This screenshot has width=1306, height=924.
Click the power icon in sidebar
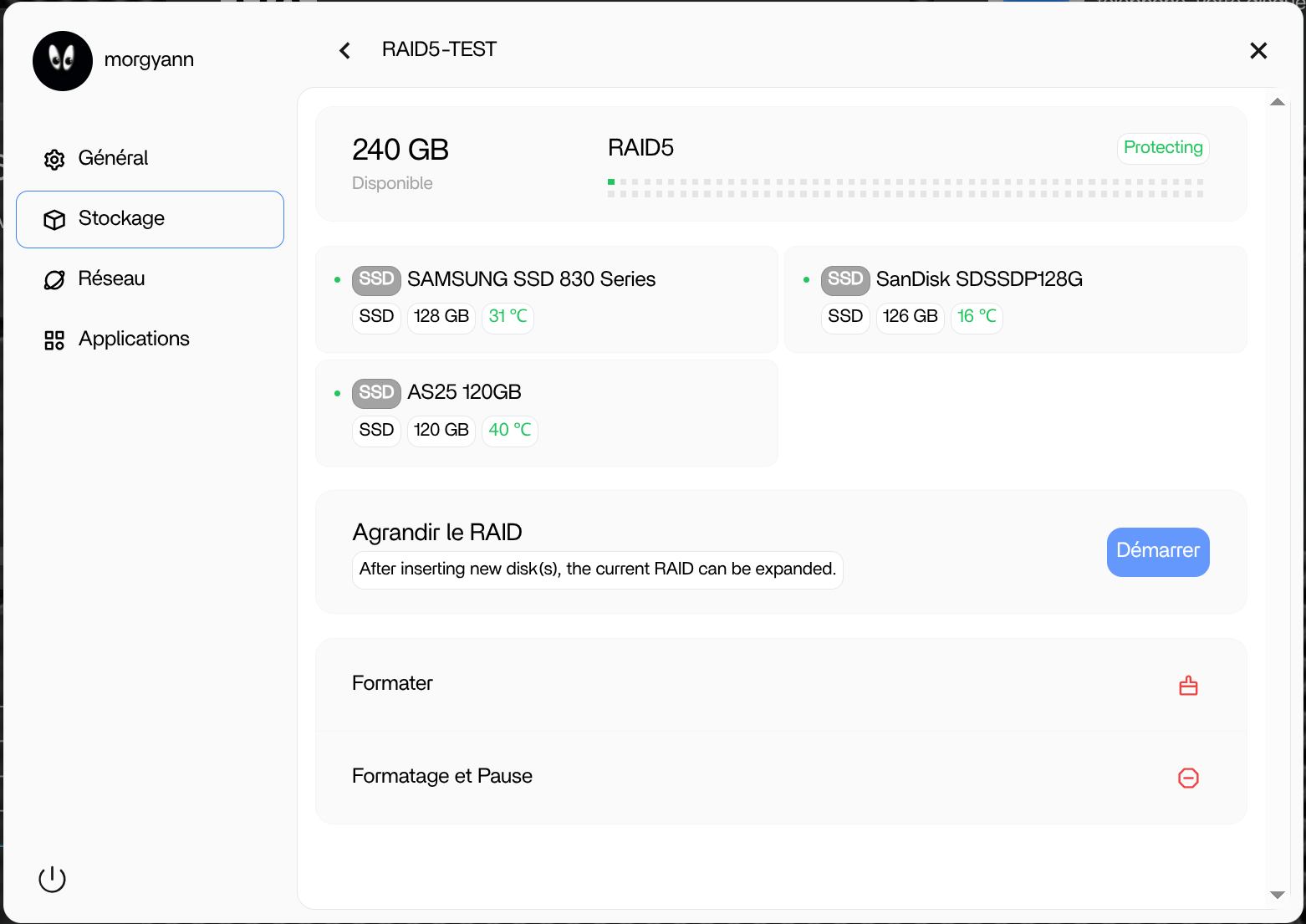pyautogui.click(x=52, y=879)
